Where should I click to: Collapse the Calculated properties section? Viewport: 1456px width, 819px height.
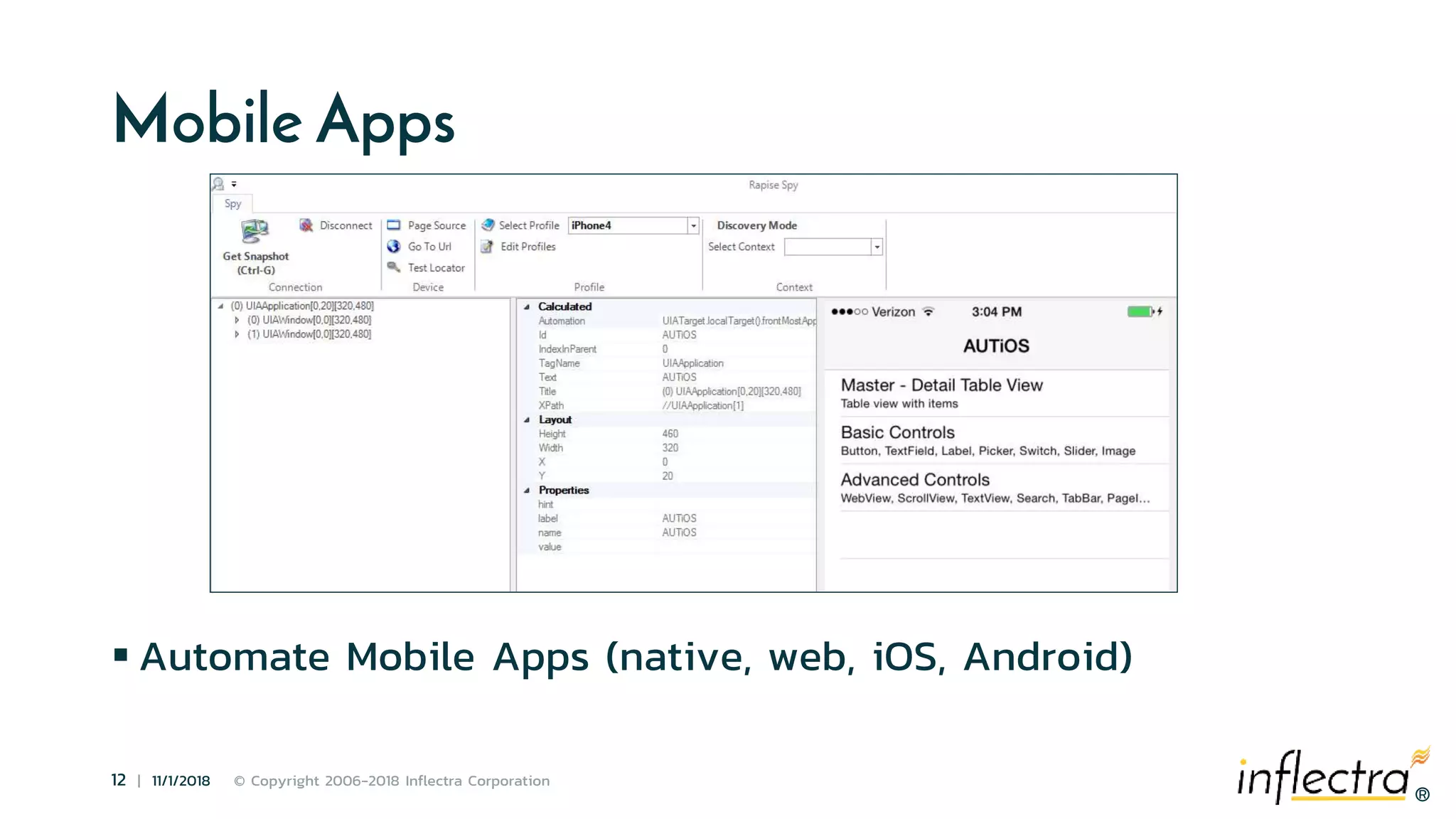pos(527,307)
